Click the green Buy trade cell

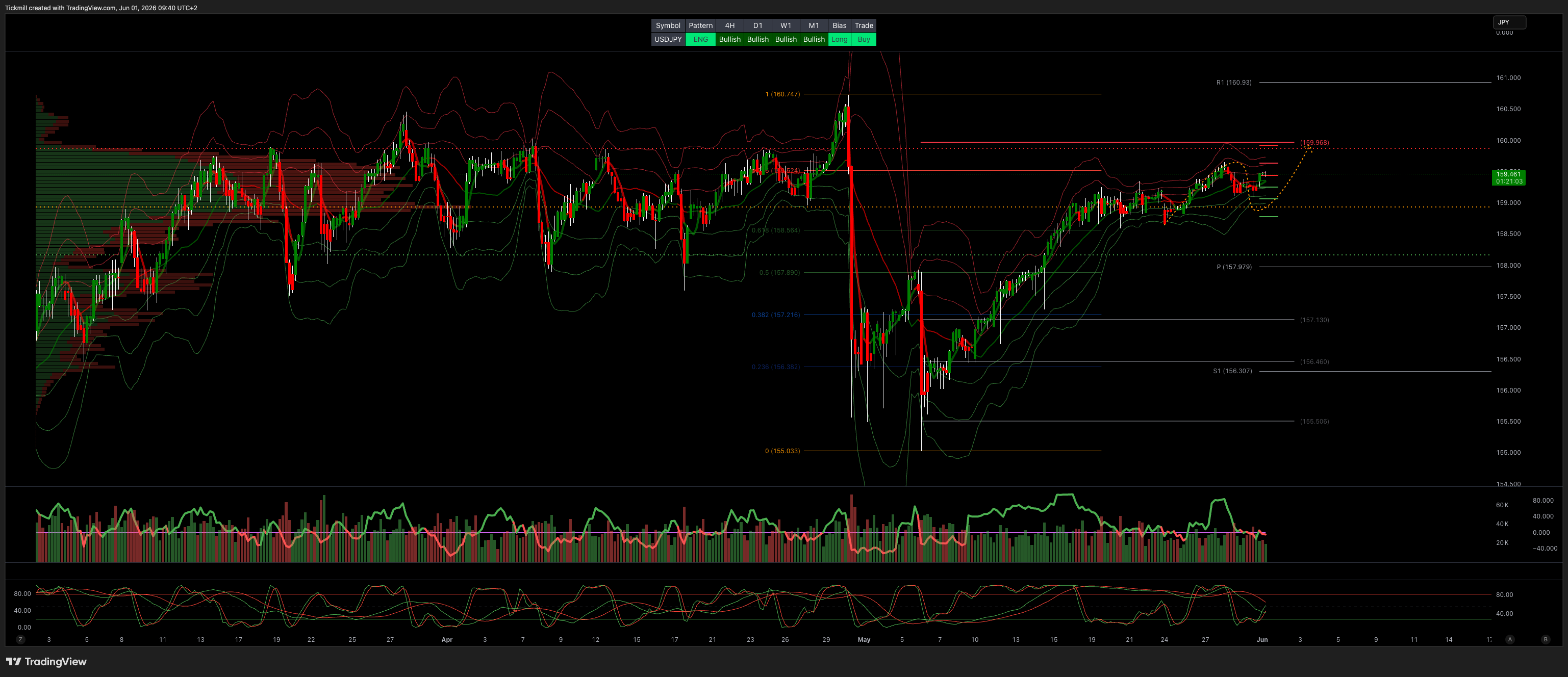tap(864, 40)
